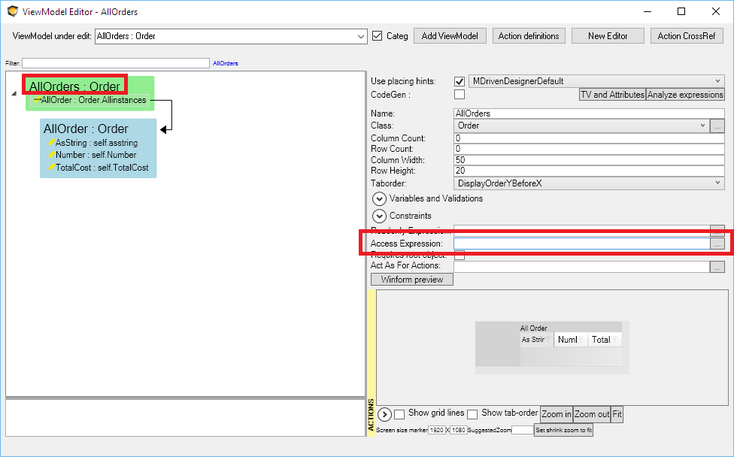Click into the Column Width field
The width and height of the screenshot is (734, 457).
tap(587, 160)
